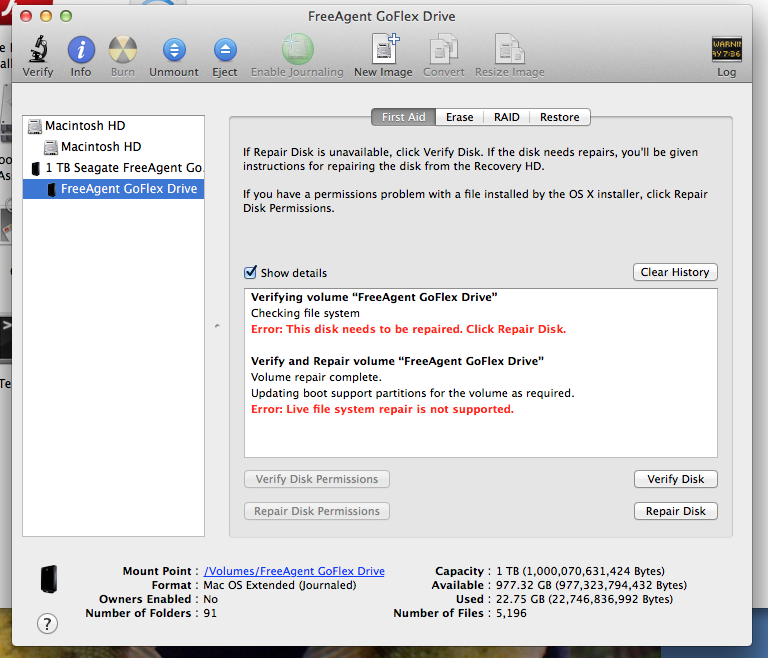Open the Info toolbar icon
Screen dimensions: 768x658
pos(81,49)
